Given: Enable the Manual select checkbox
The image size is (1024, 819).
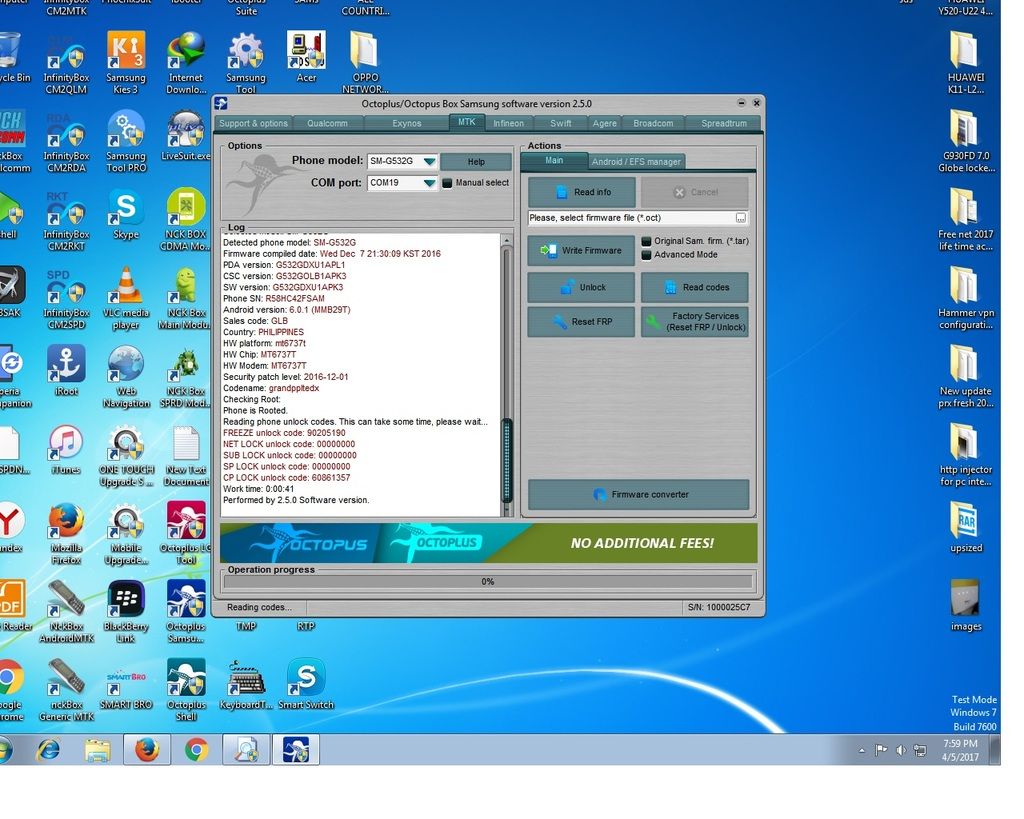Looking at the screenshot, I should pyautogui.click(x=448, y=183).
